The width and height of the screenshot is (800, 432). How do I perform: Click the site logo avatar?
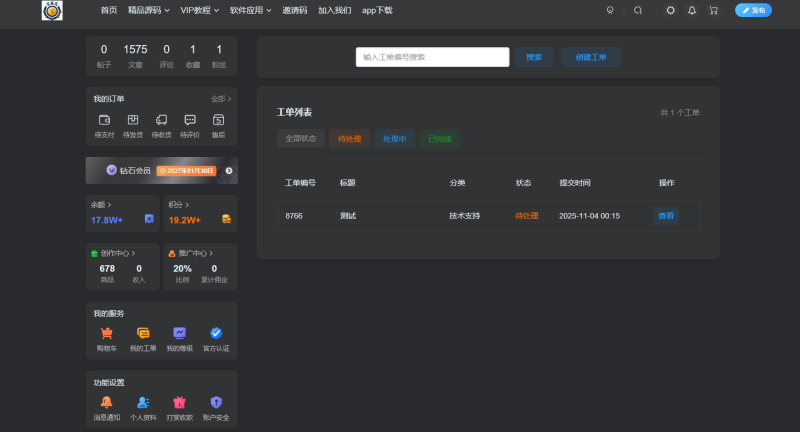tap(52, 10)
